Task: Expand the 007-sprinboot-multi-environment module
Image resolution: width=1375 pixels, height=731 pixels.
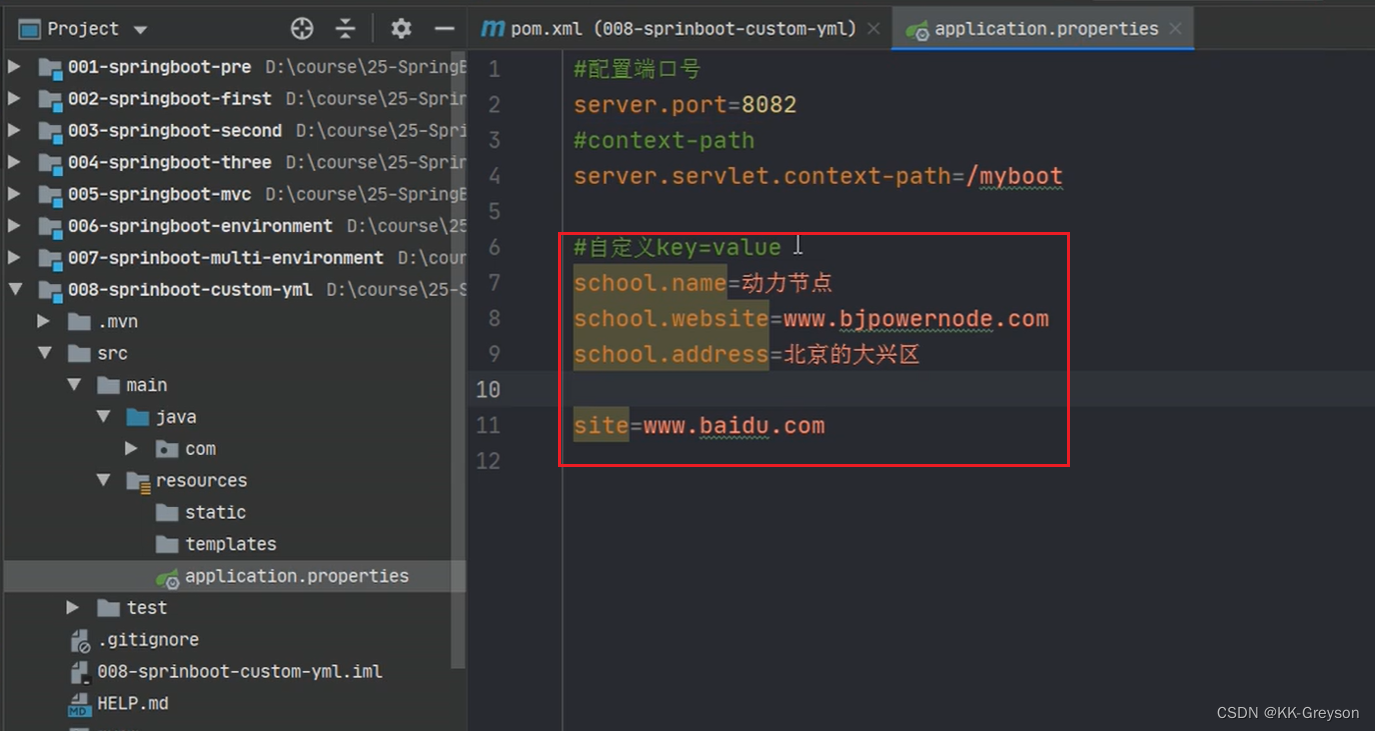Action: [14, 258]
